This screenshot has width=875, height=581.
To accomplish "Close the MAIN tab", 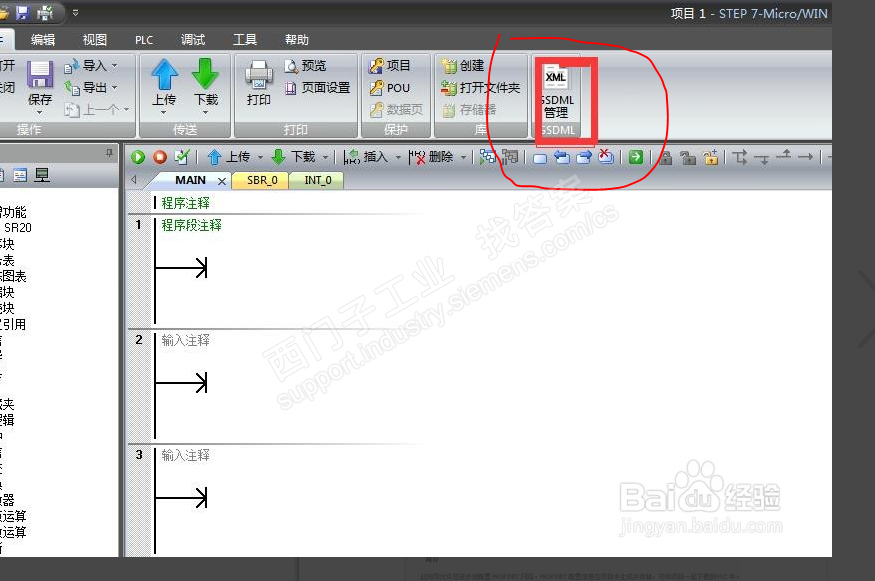I will tap(222, 181).
